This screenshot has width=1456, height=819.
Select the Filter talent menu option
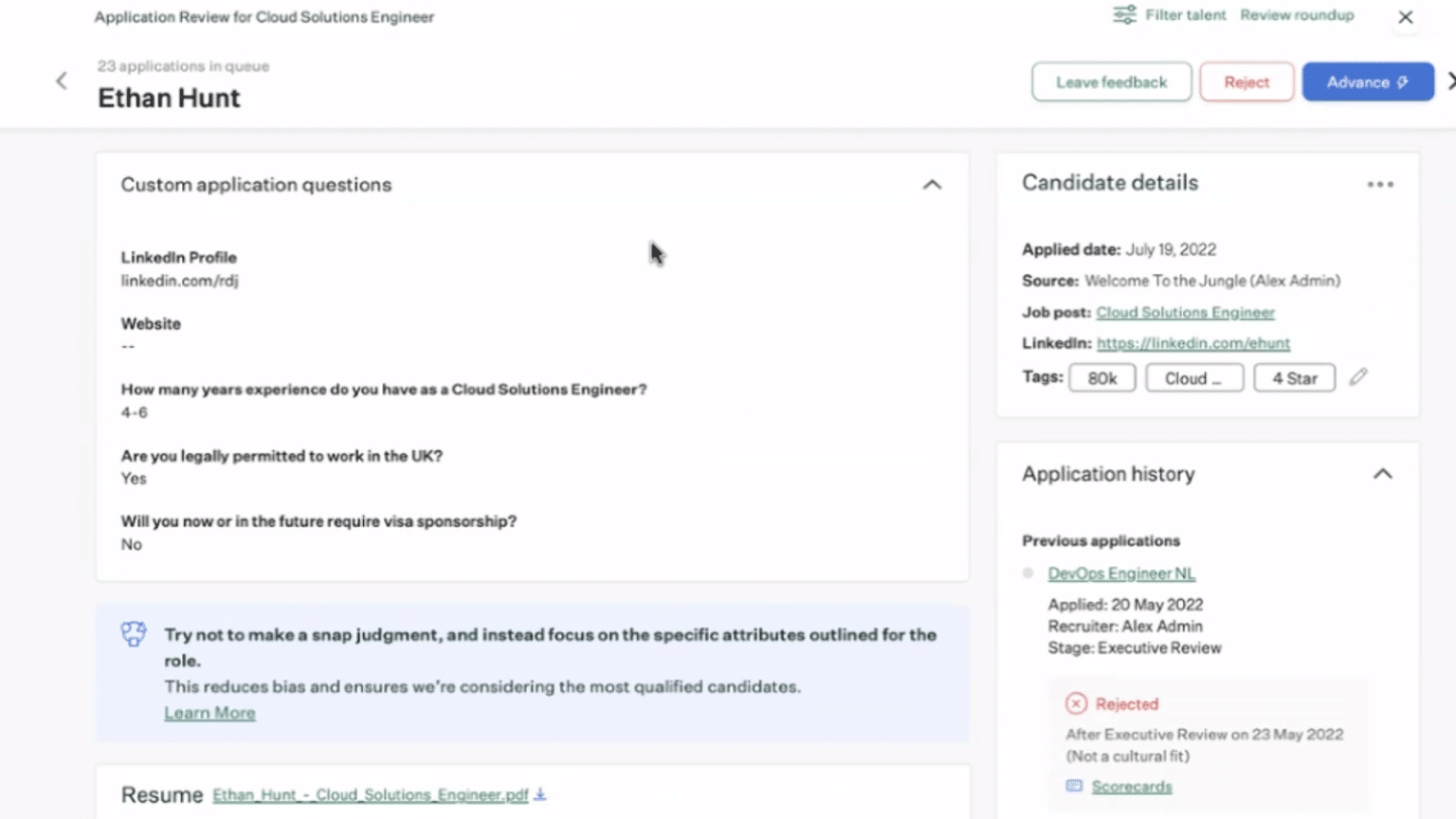click(1185, 15)
